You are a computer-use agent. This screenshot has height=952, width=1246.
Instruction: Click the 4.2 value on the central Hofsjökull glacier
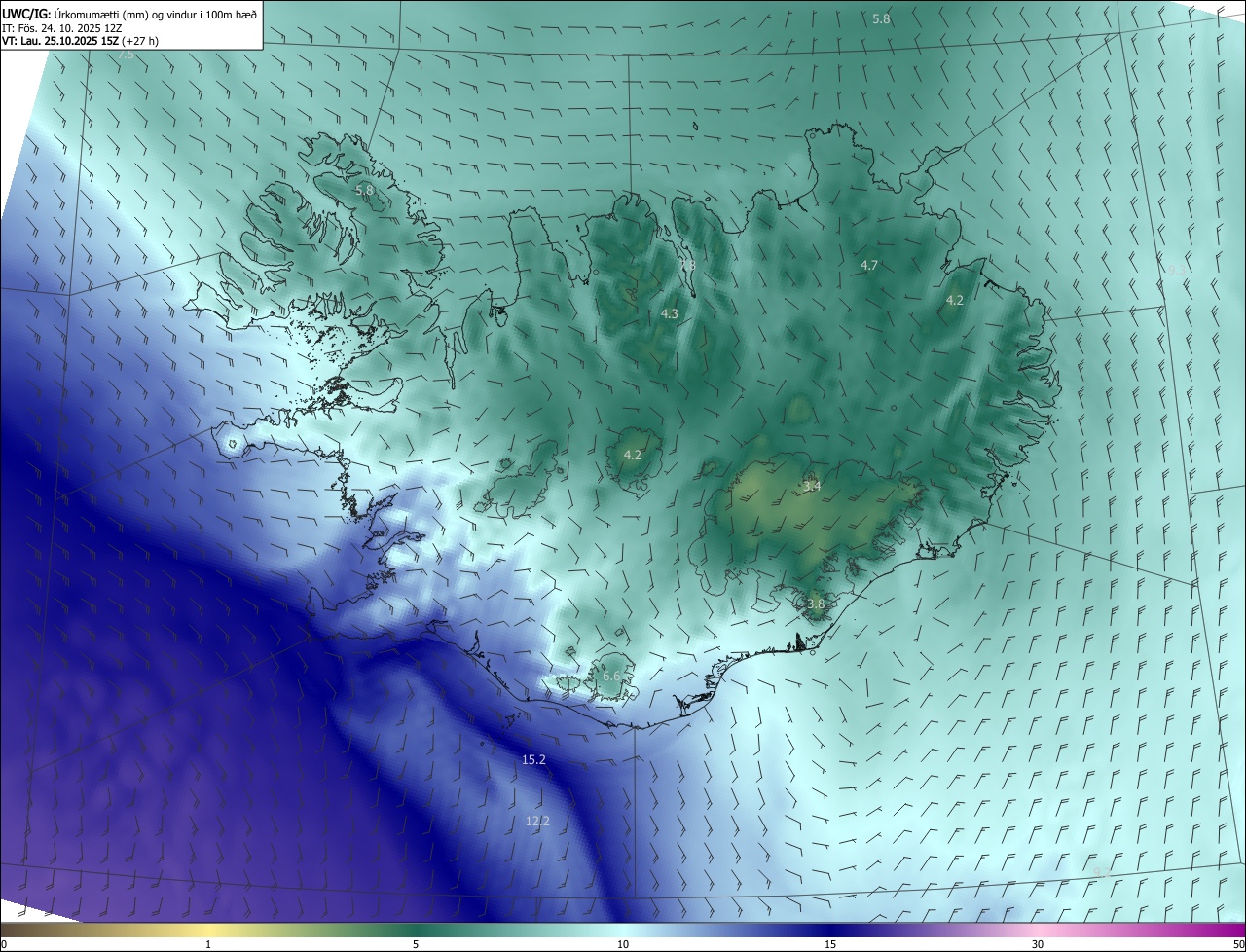633,455
